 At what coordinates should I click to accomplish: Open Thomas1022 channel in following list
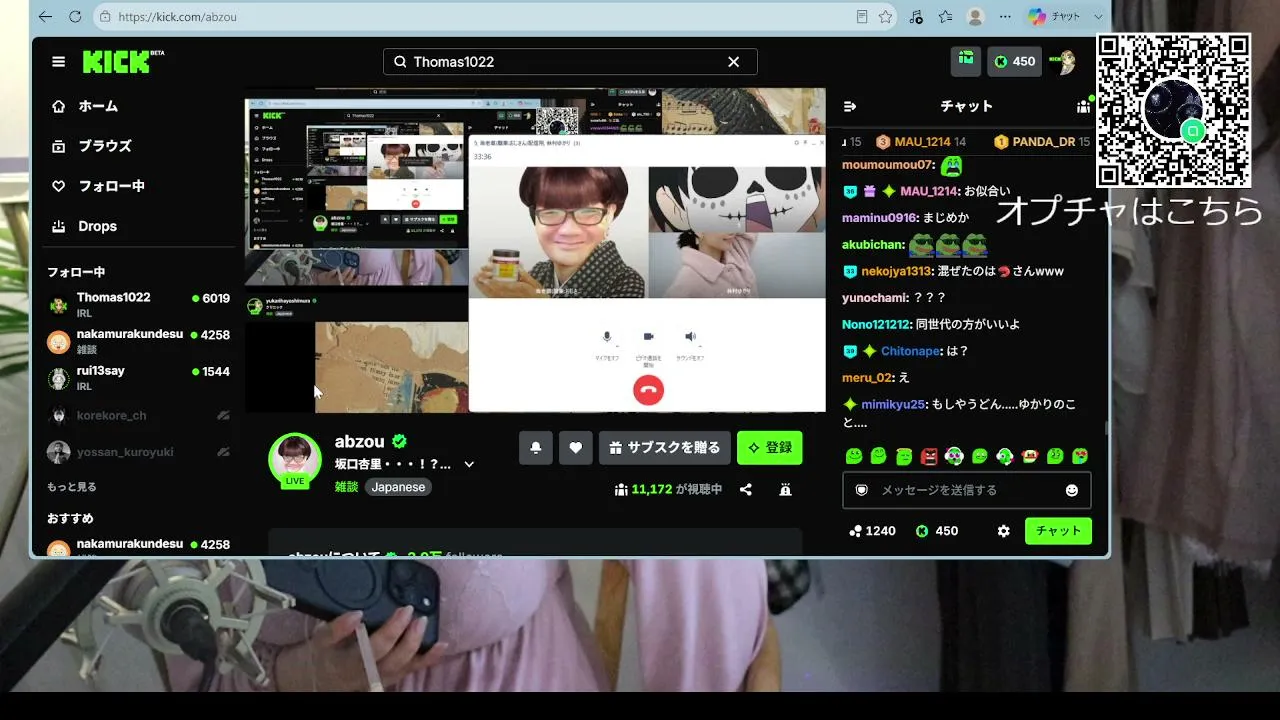pos(138,304)
